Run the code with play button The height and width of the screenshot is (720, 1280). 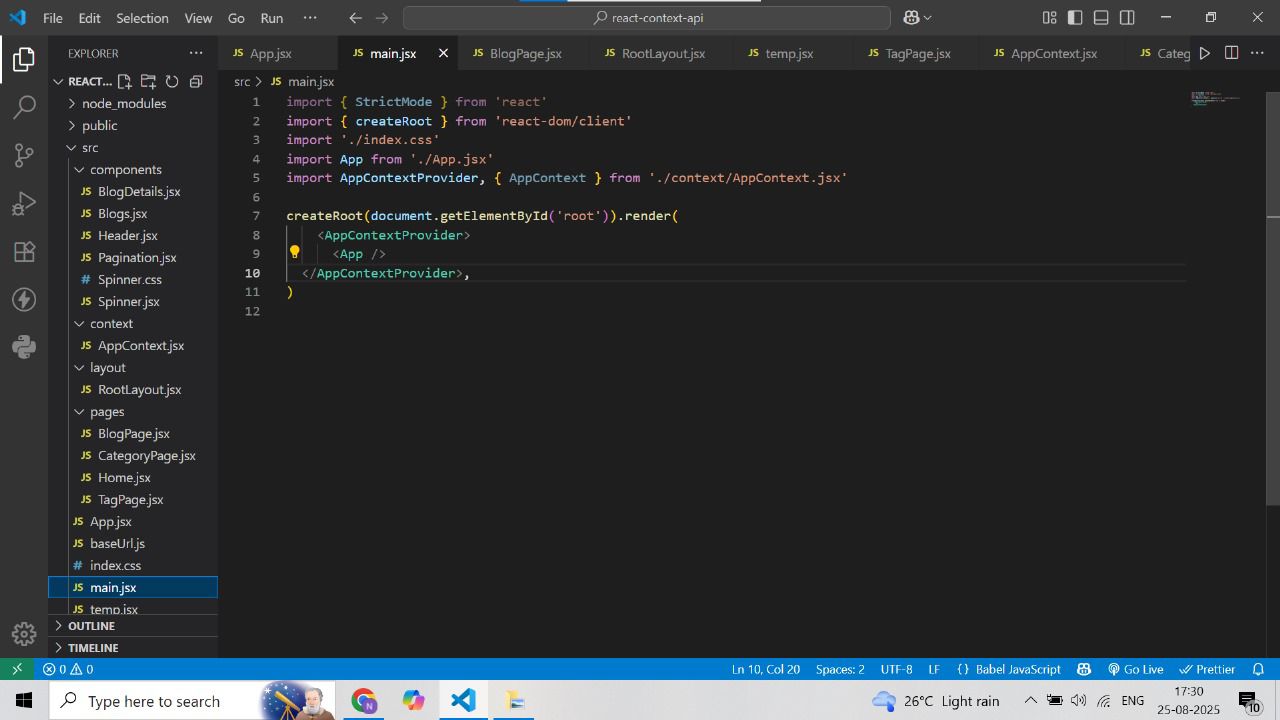pyautogui.click(x=1205, y=53)
